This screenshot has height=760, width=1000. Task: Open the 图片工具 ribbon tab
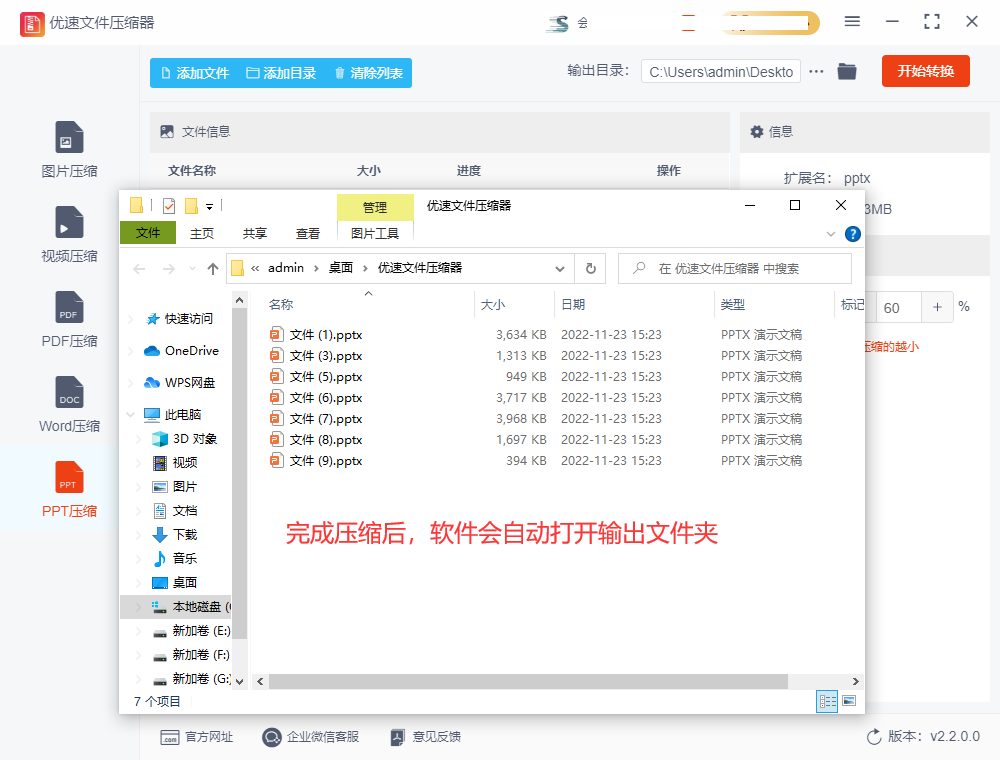(x=375, y=233)
